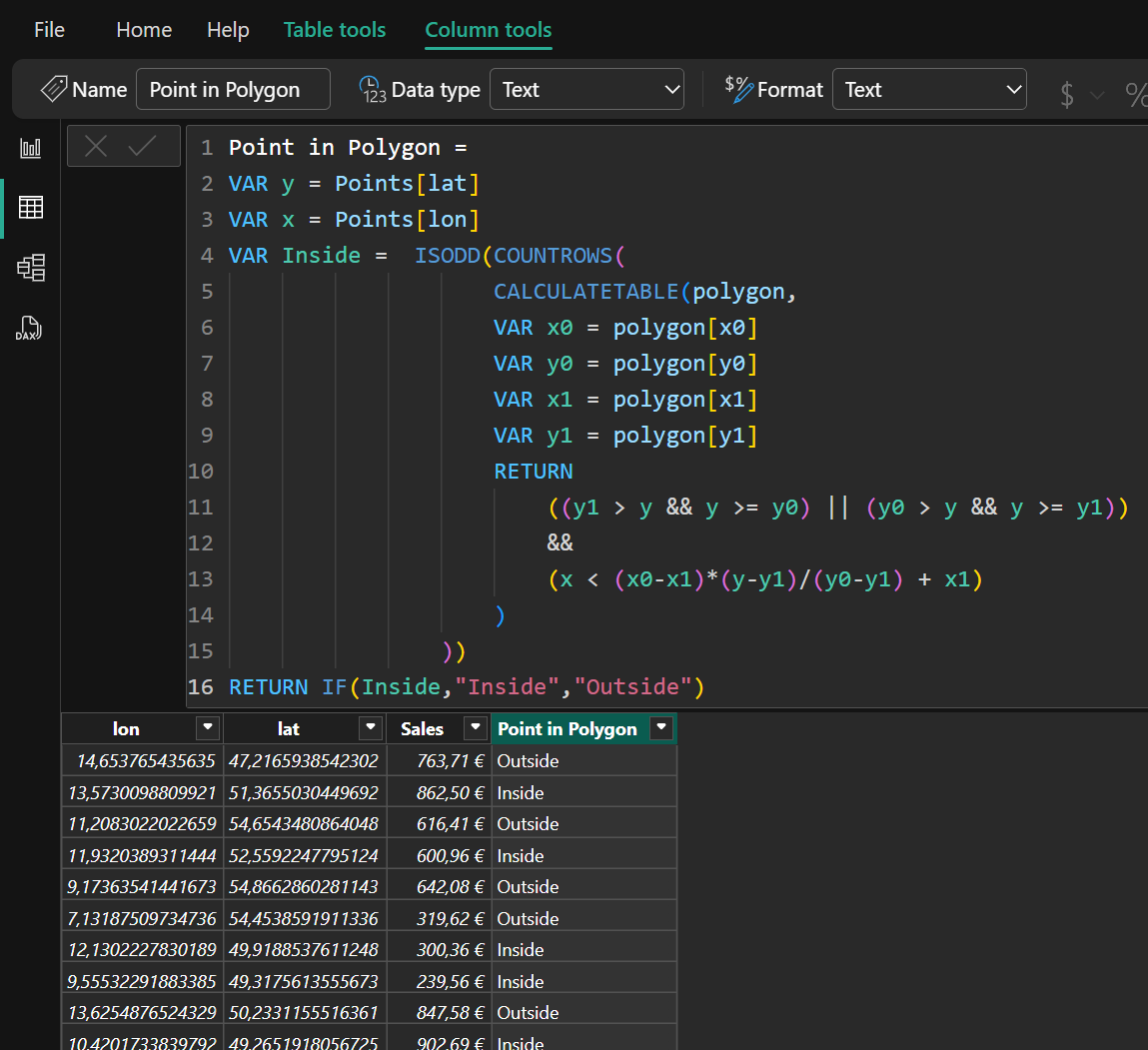Open the lat column filter dropdown
The image size is (1148, 1050).
(x=371, y=728)
